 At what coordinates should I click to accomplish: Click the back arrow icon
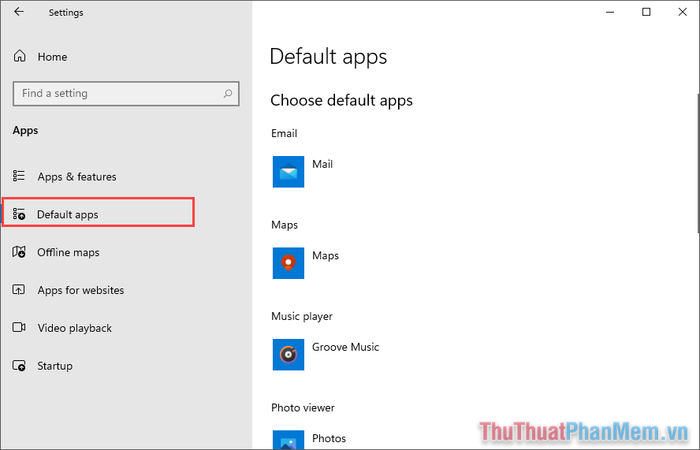[19, 12]
